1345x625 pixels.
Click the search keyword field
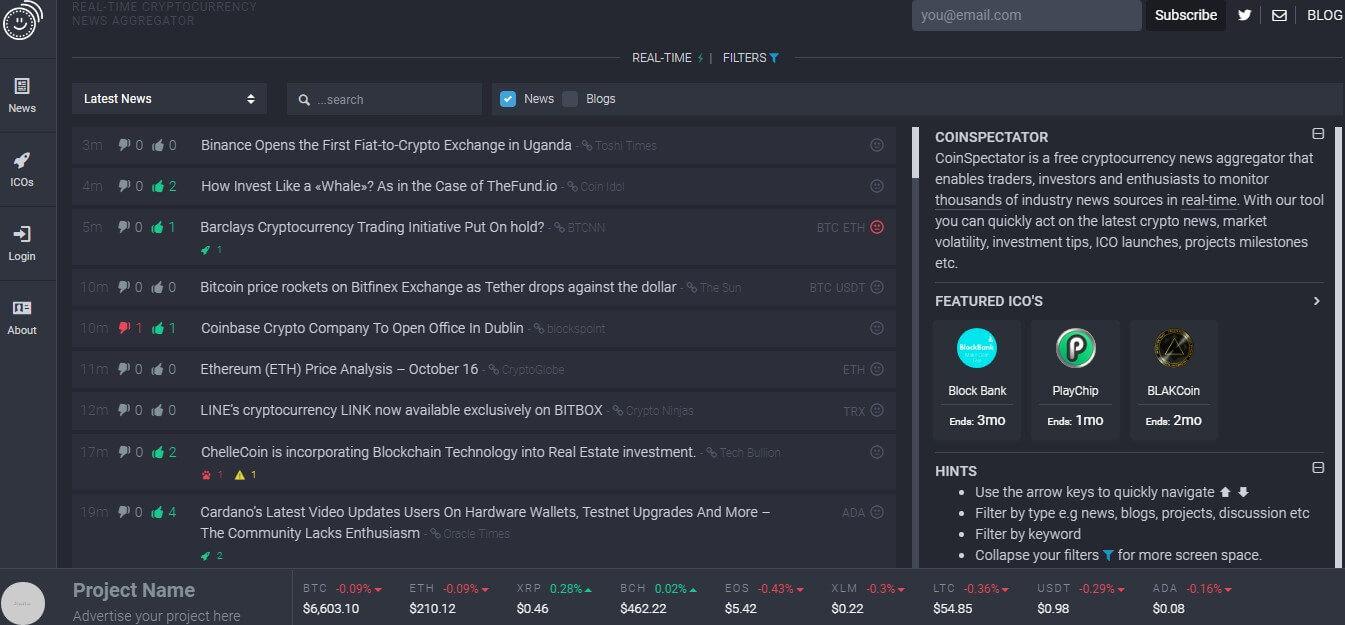[x=384, y=99]
